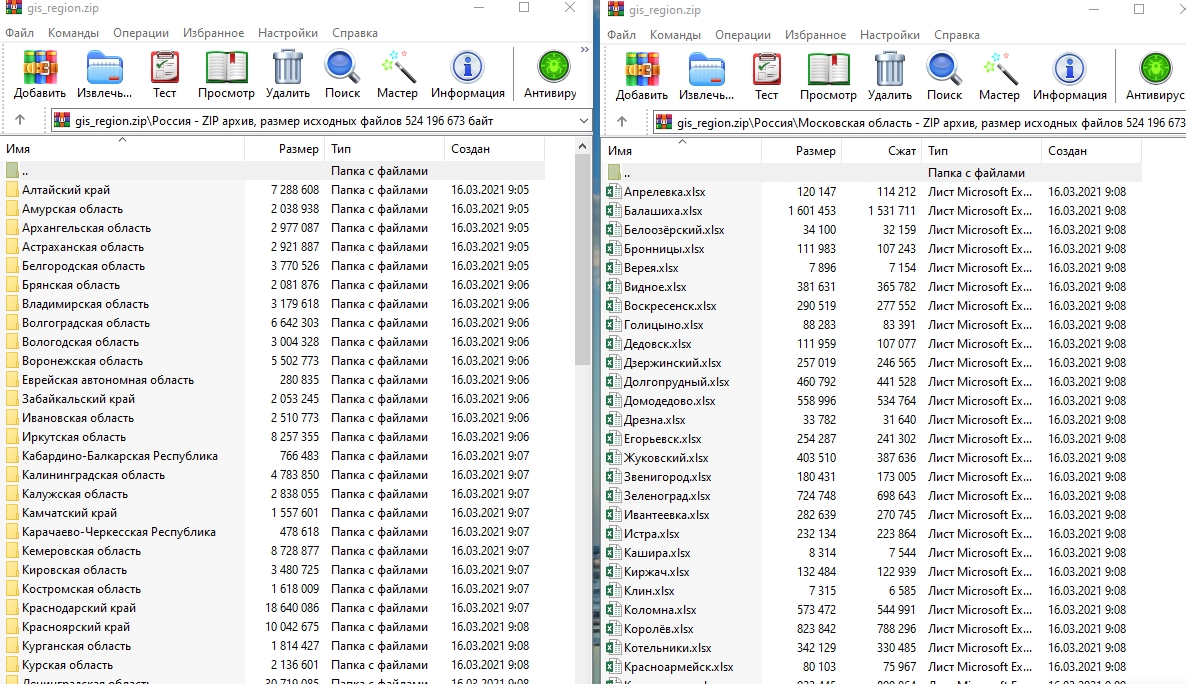The width and height of the screenshot is (1186, 684).
Task: Select the Калининградская область folder row
Action: (x=273, y=475)
